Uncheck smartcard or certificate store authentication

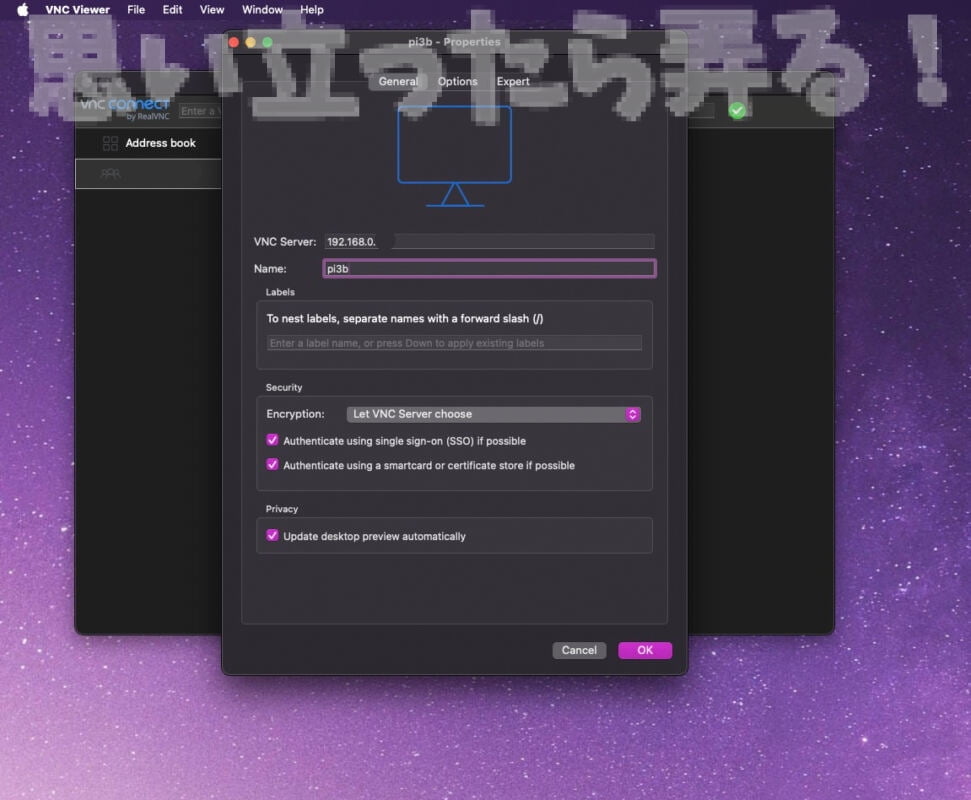[x=272, y=465]
